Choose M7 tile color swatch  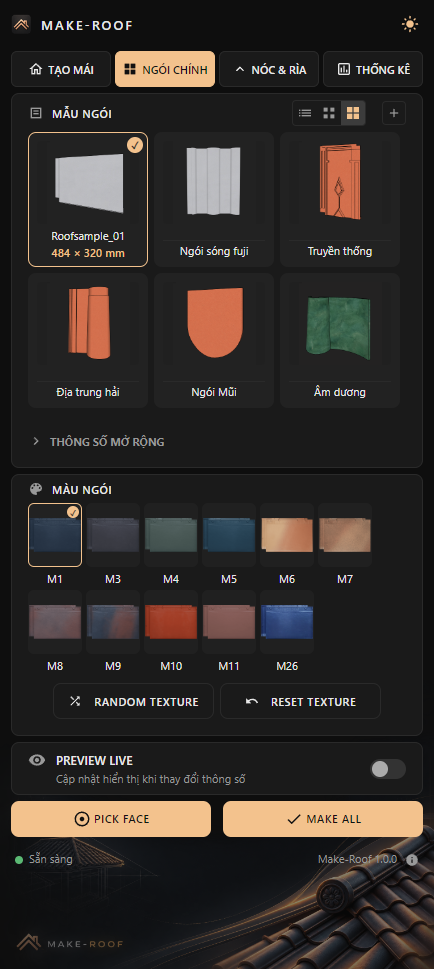click(x=345, y=535)
